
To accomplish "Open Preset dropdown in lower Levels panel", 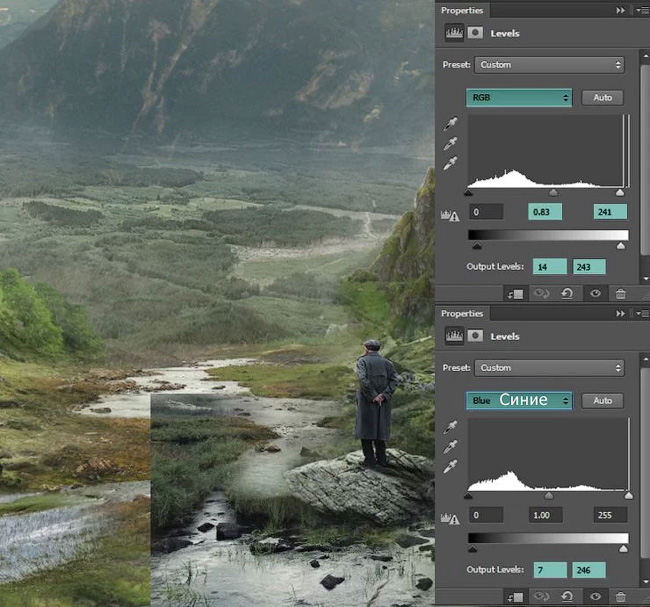I will (x=549, y=368).
